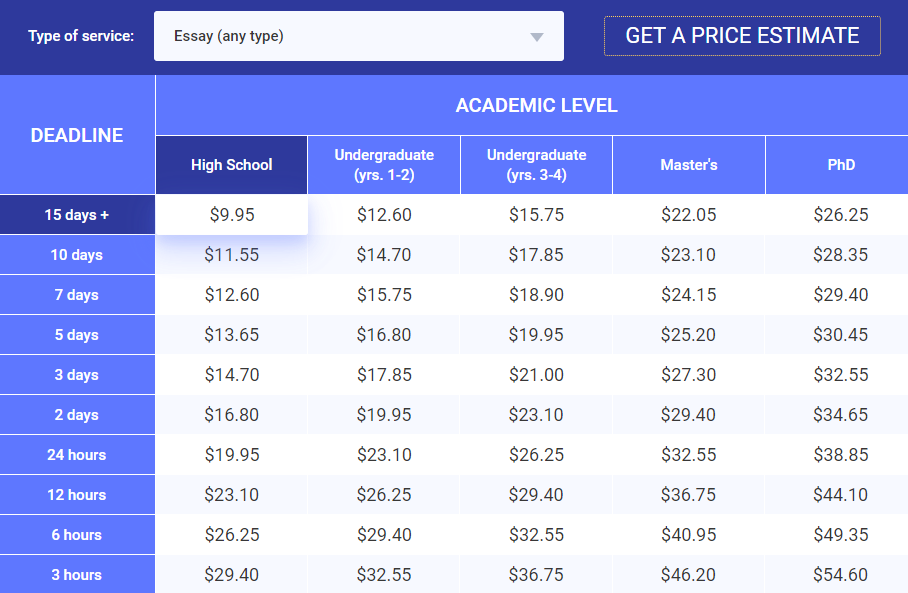The width and height of the screenshot is (908, 593).
Task: Click the $13.65 High School 5 days price
Action: pyautogui.click(x=232, y=335)
